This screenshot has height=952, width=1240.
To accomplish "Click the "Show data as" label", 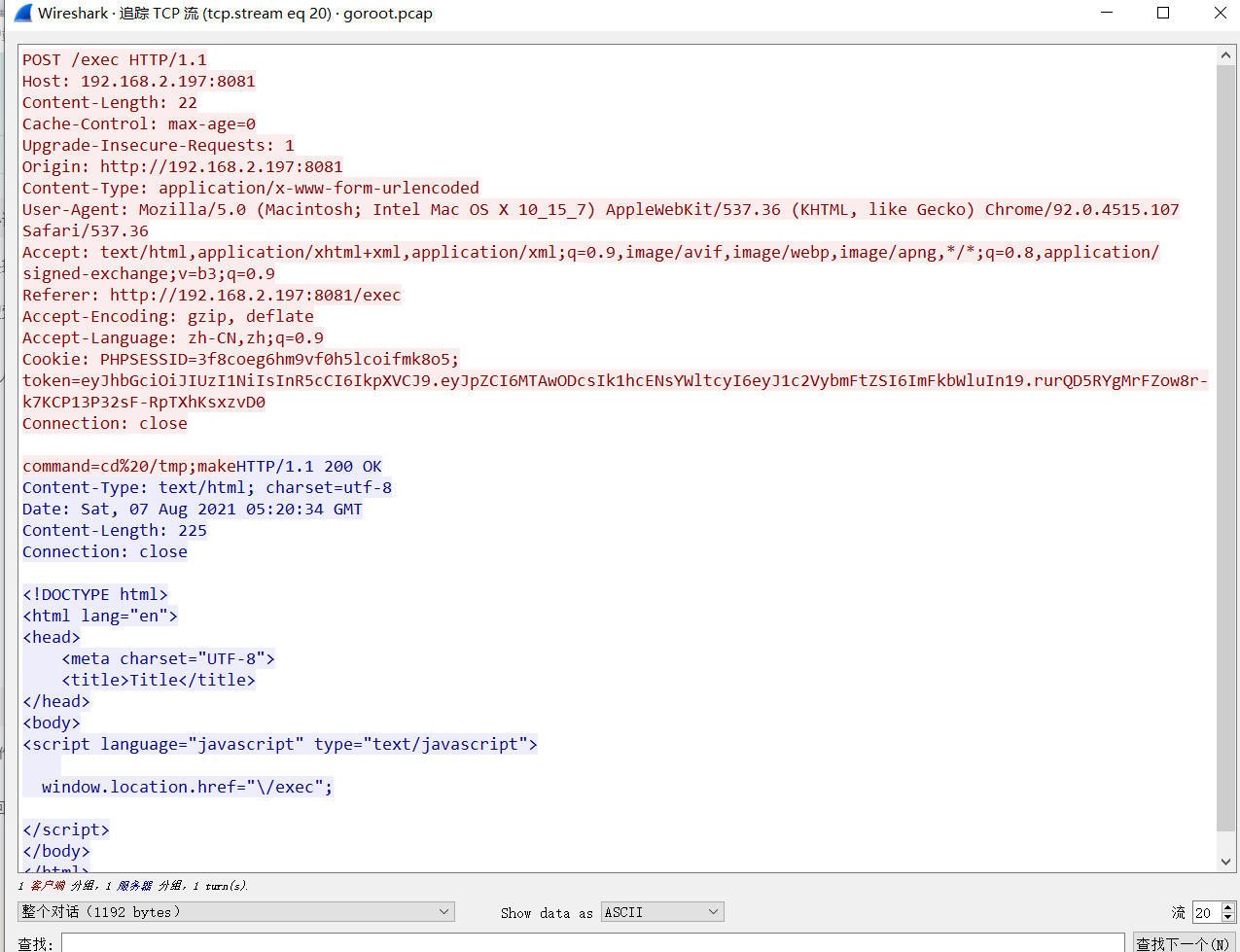I will coord(547,913).
